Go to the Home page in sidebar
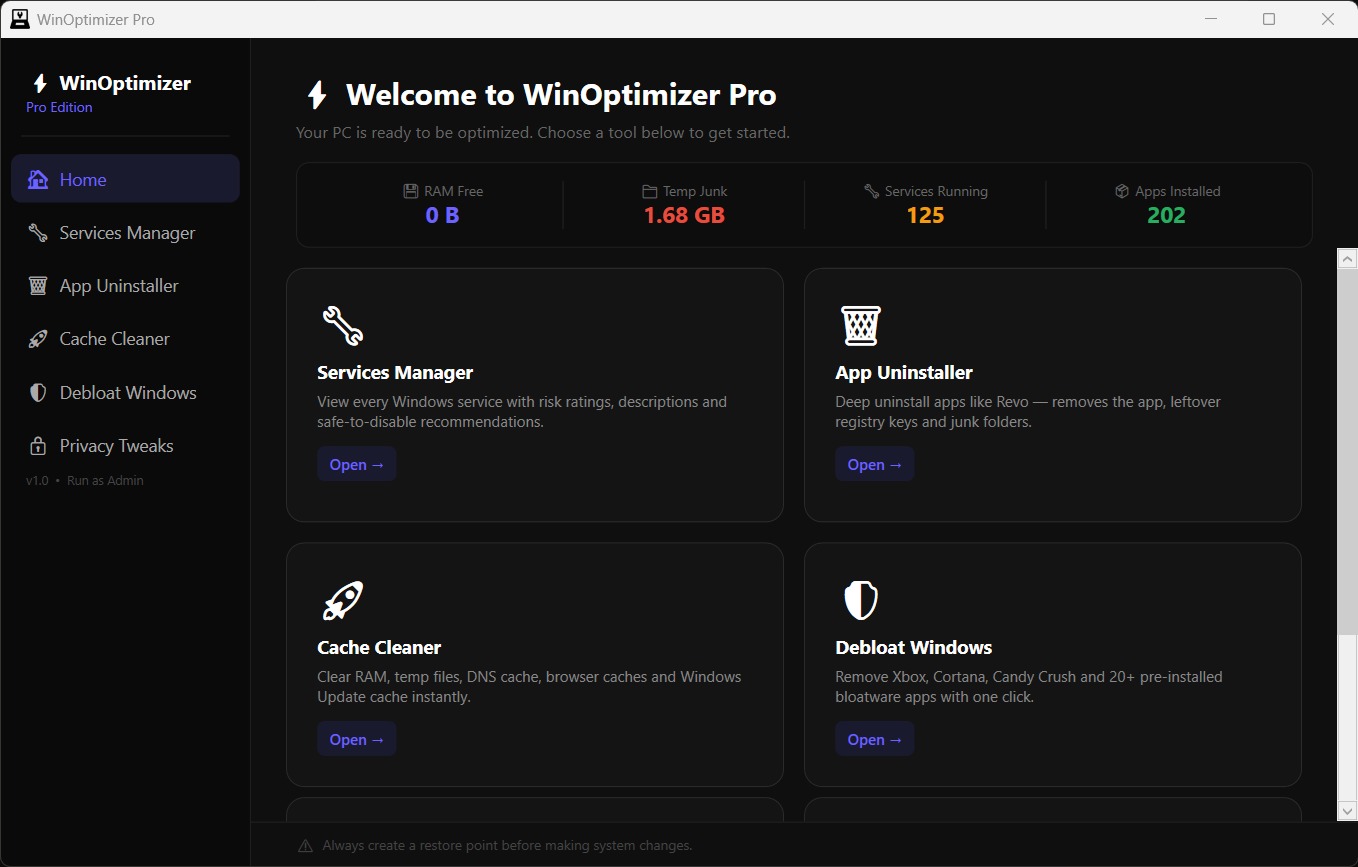The width and height of the screenshot is (1358, 867). 125,179
